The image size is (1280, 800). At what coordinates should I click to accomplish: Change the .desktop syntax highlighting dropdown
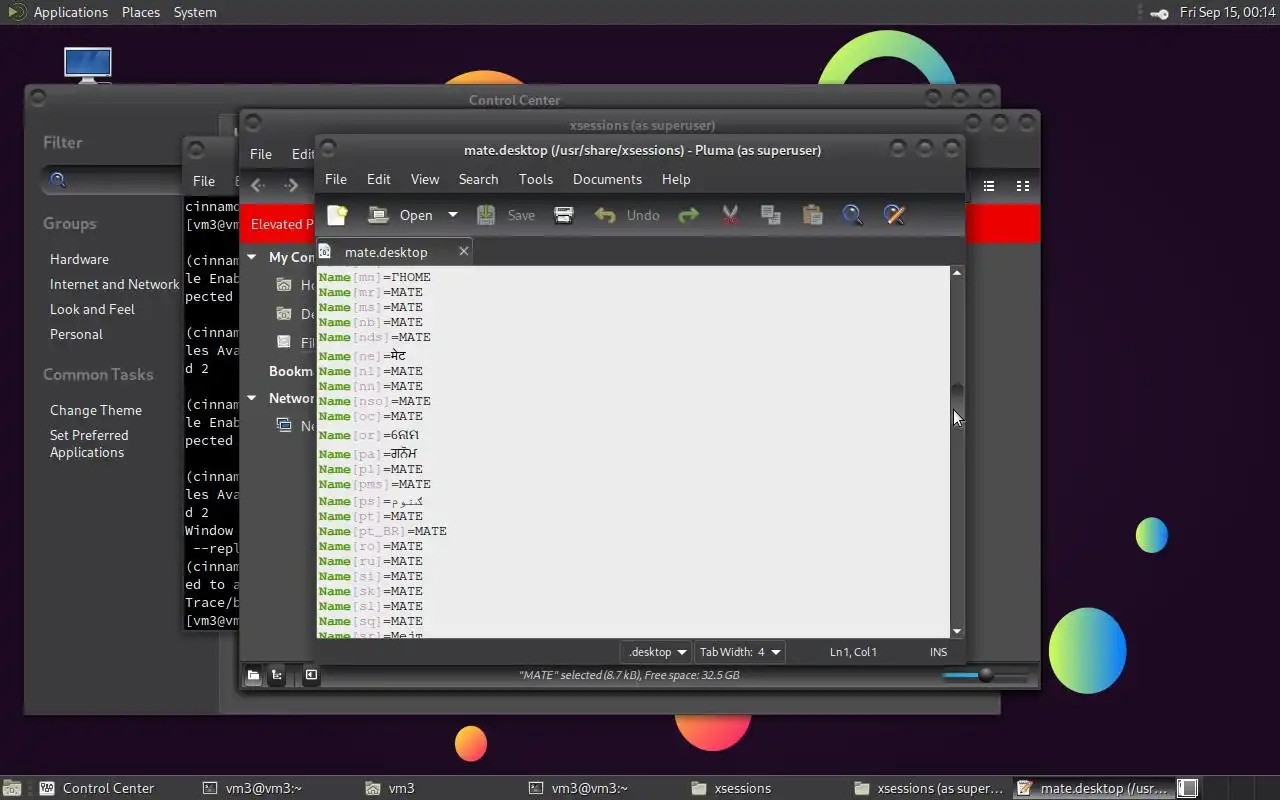656,652
